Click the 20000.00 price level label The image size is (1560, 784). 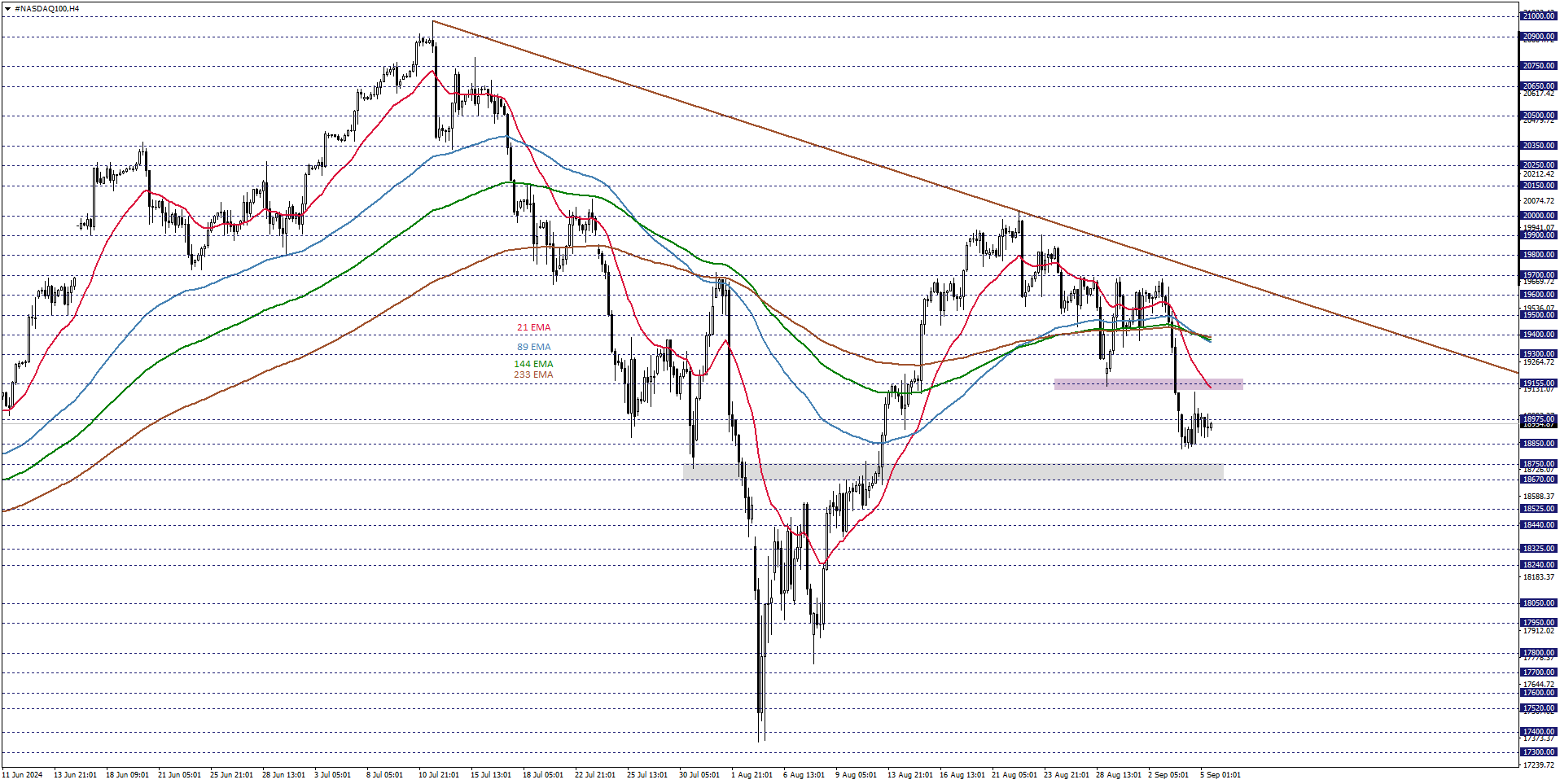(x=1538, y=216)
